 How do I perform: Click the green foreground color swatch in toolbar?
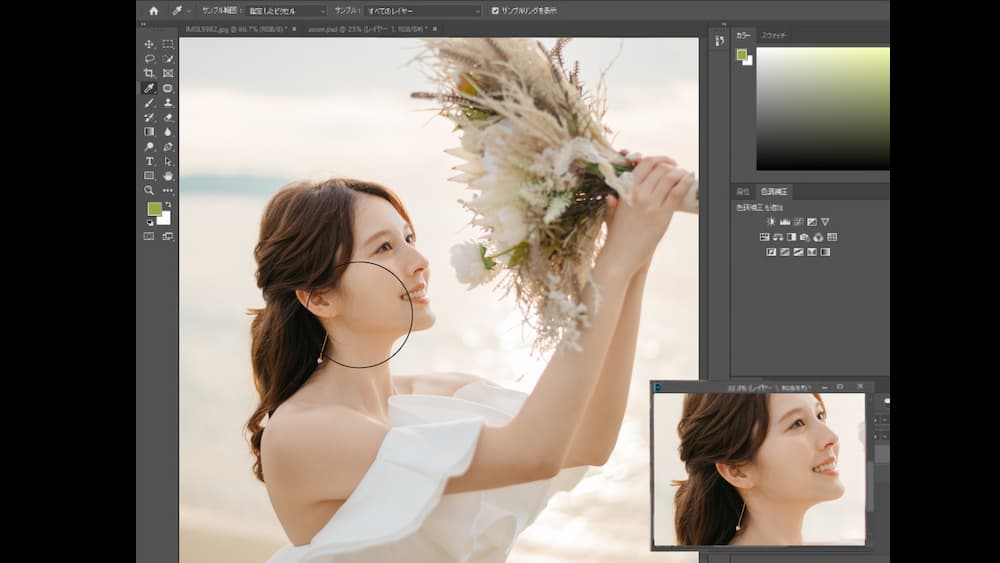(x=153, y=209)
